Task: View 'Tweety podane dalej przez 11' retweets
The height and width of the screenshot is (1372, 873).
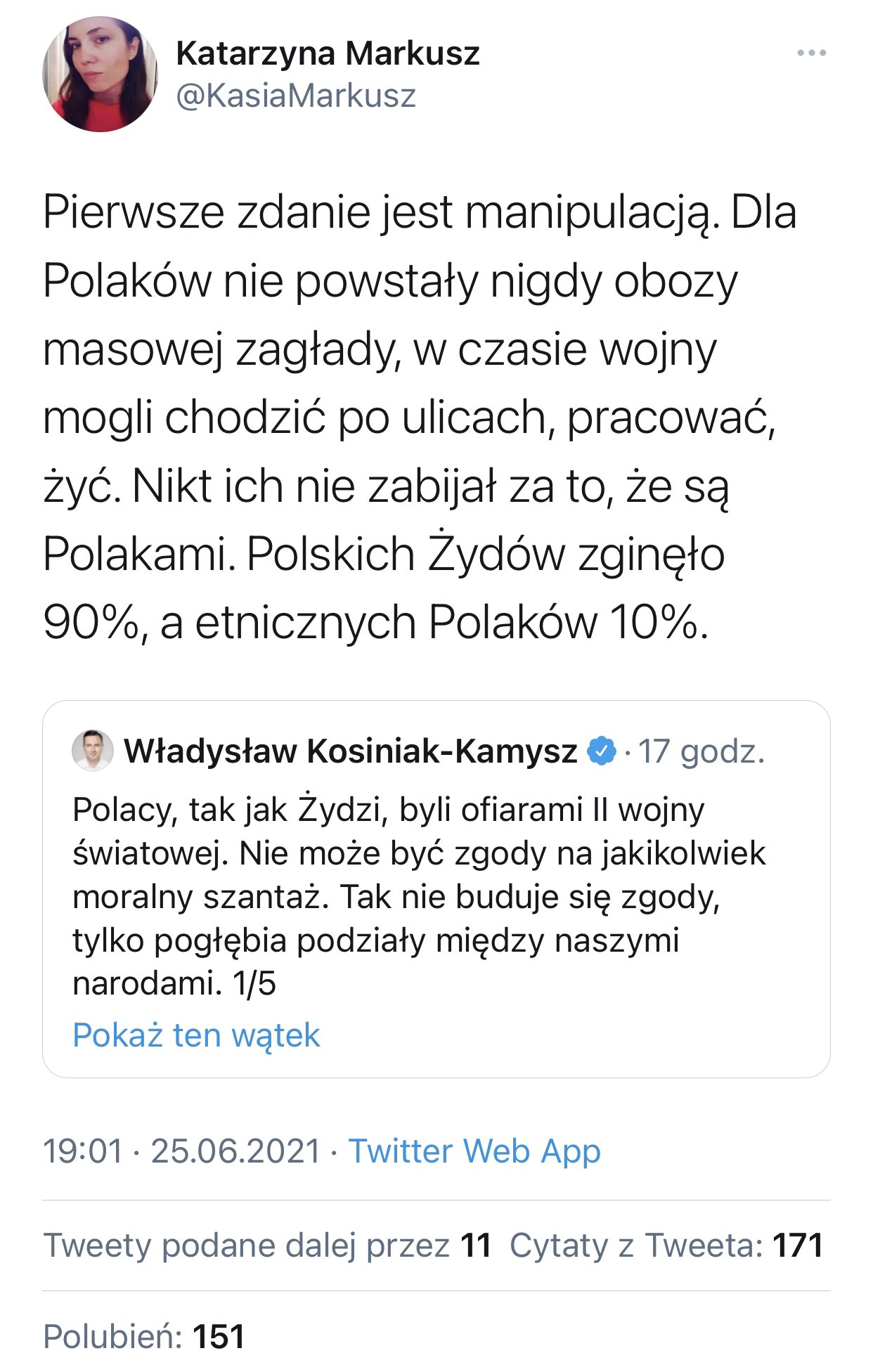Action: [267, 1245]
